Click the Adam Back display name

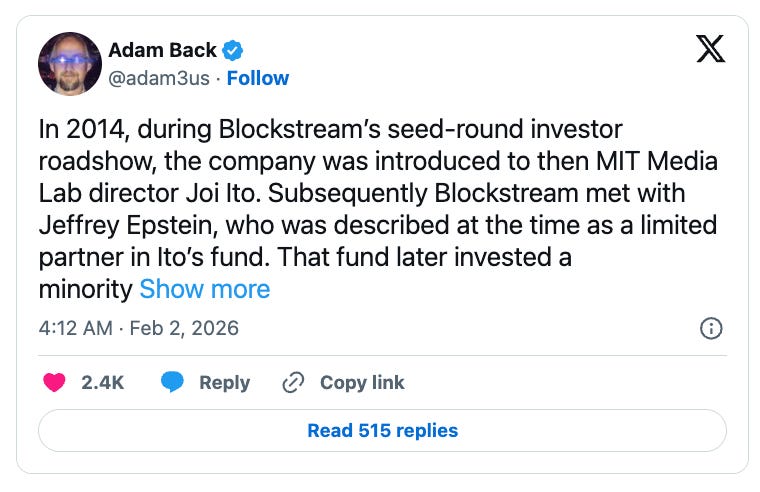point(164,50)
